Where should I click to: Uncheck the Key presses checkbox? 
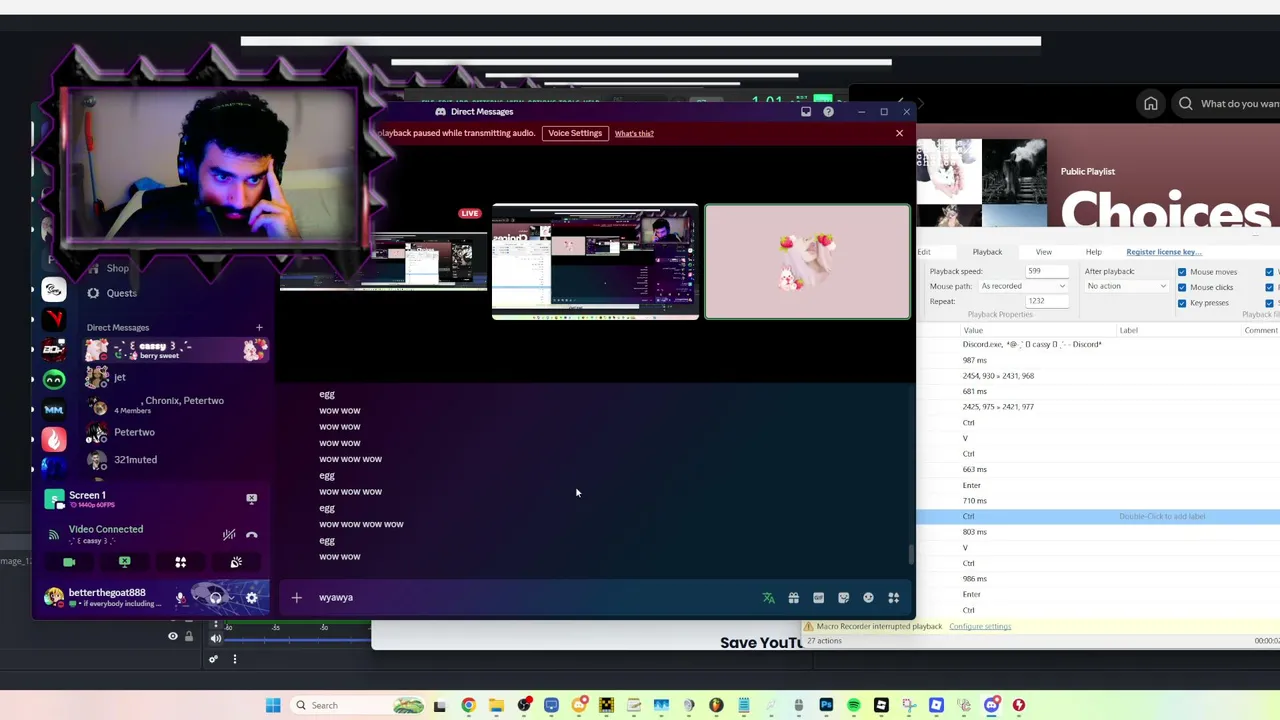pos(1182,302)
